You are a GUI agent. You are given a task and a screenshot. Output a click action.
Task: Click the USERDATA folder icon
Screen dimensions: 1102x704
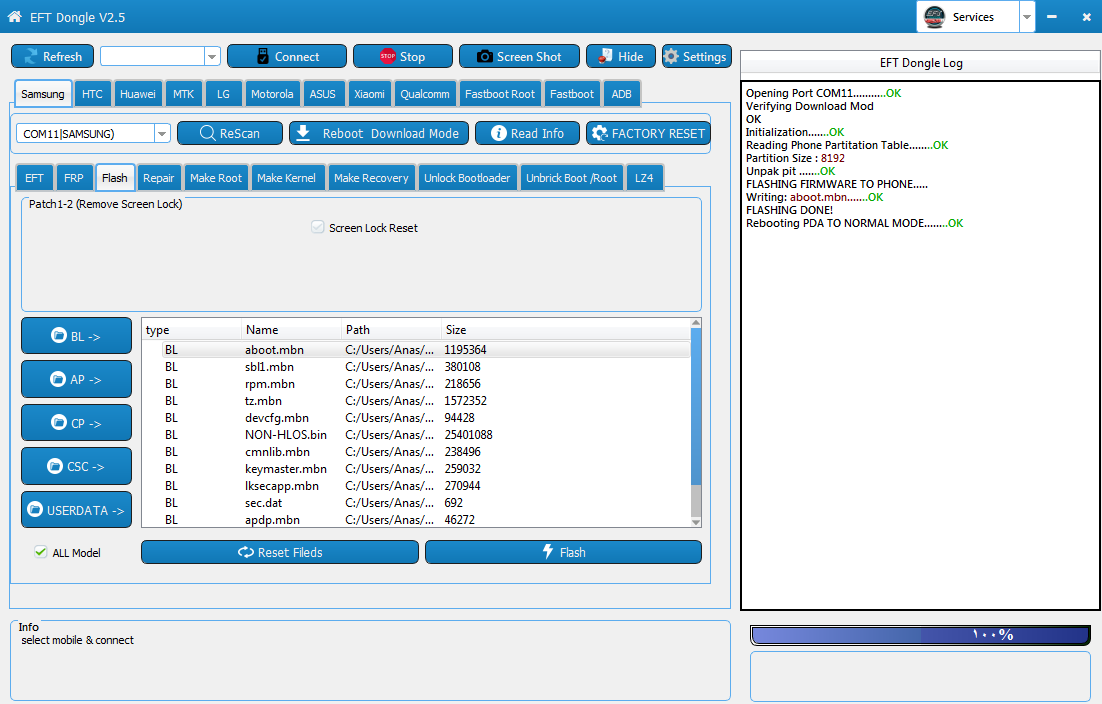pyautogui.click(x=34, y=509)
